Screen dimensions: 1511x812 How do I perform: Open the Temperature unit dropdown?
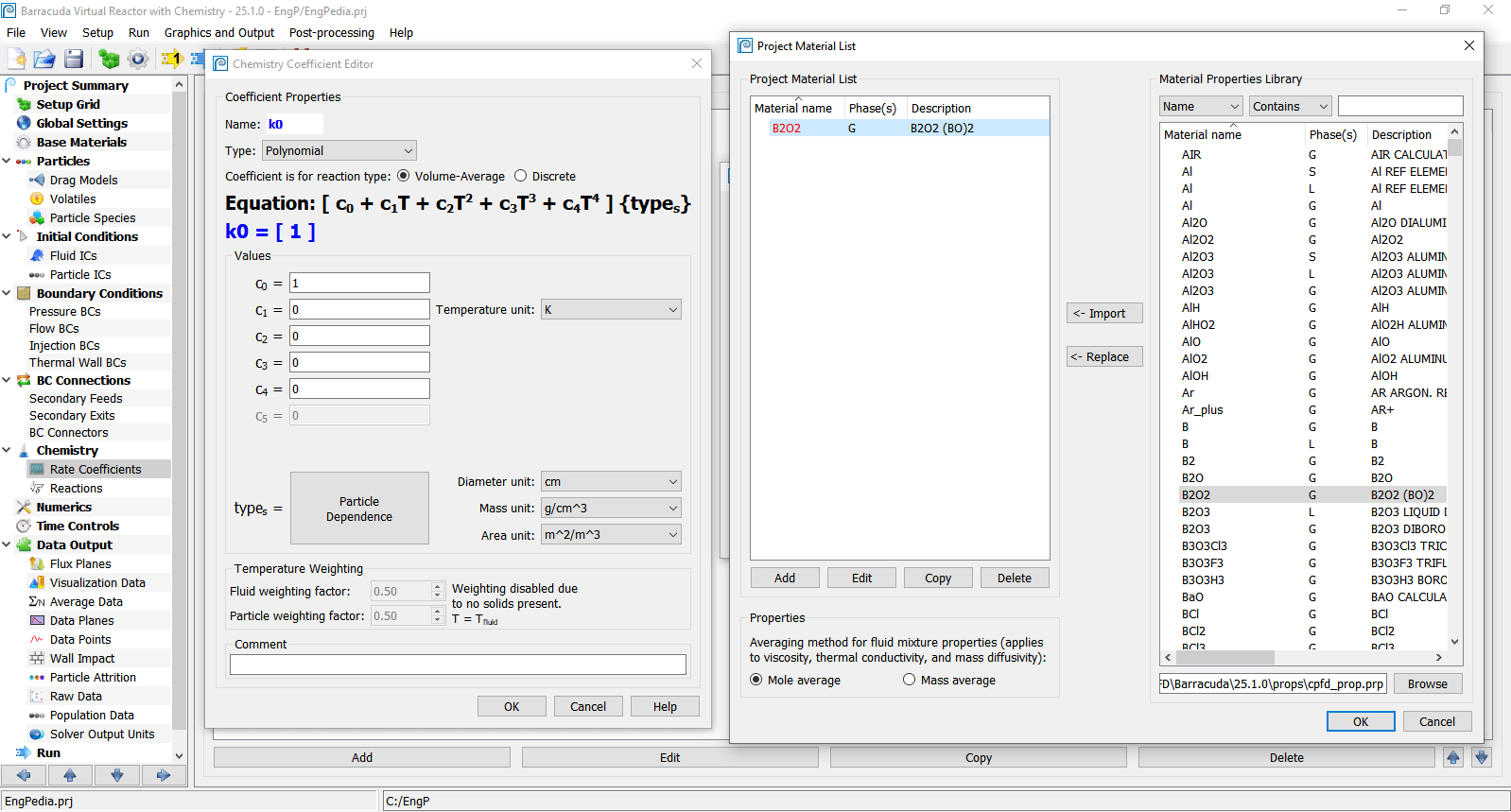(611, 310)
